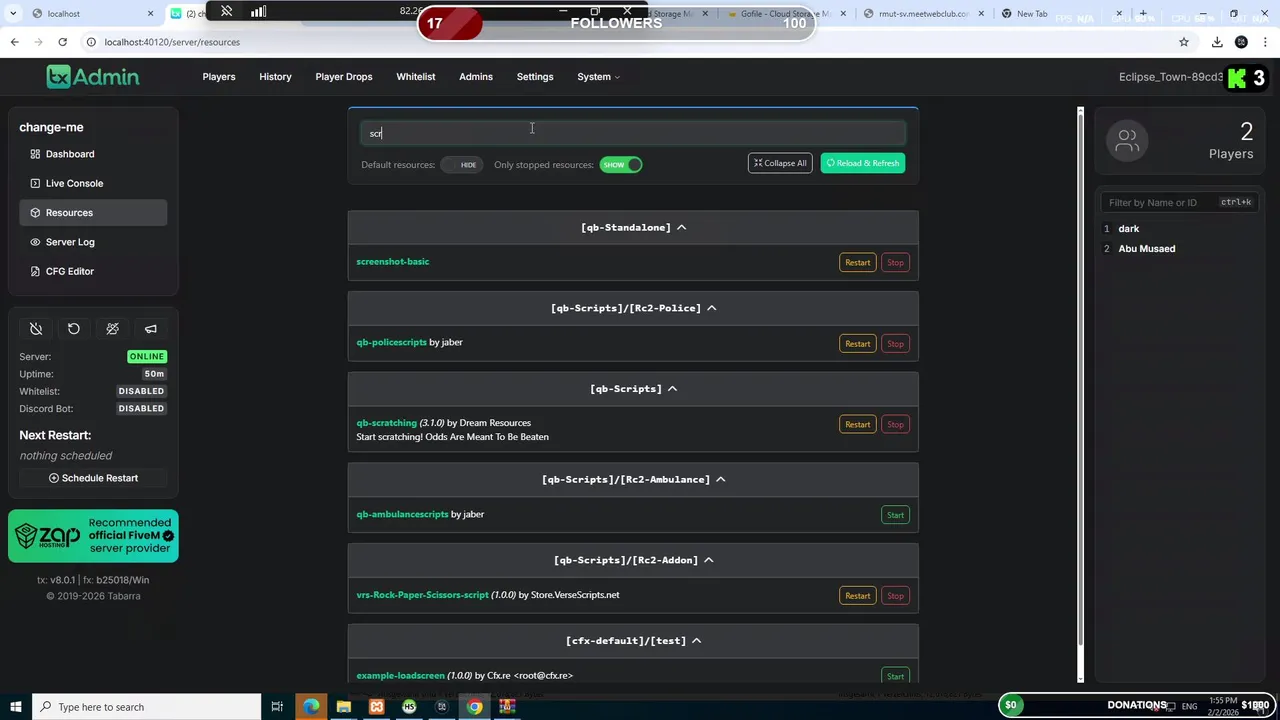Open Player Drops menu item

pyautogui.click(x=344, y=76)
